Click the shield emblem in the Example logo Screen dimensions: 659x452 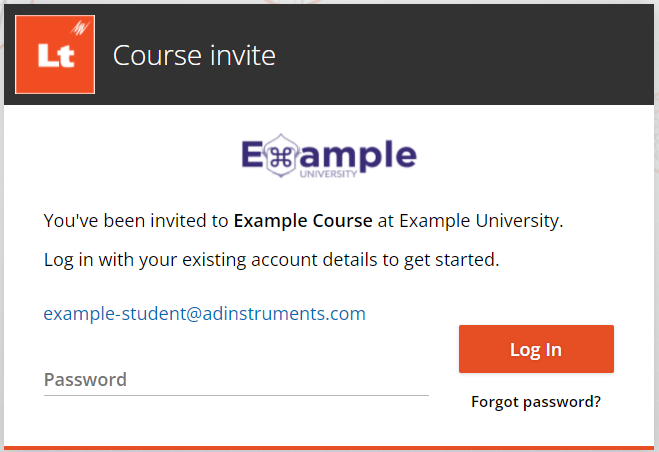pos(281,156)
